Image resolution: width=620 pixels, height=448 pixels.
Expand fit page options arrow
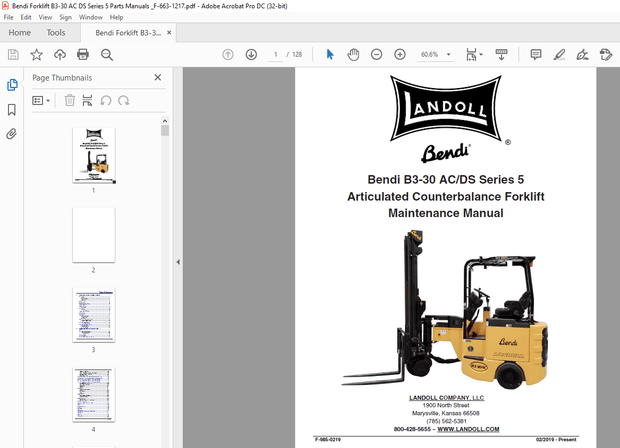pos(481,54)
